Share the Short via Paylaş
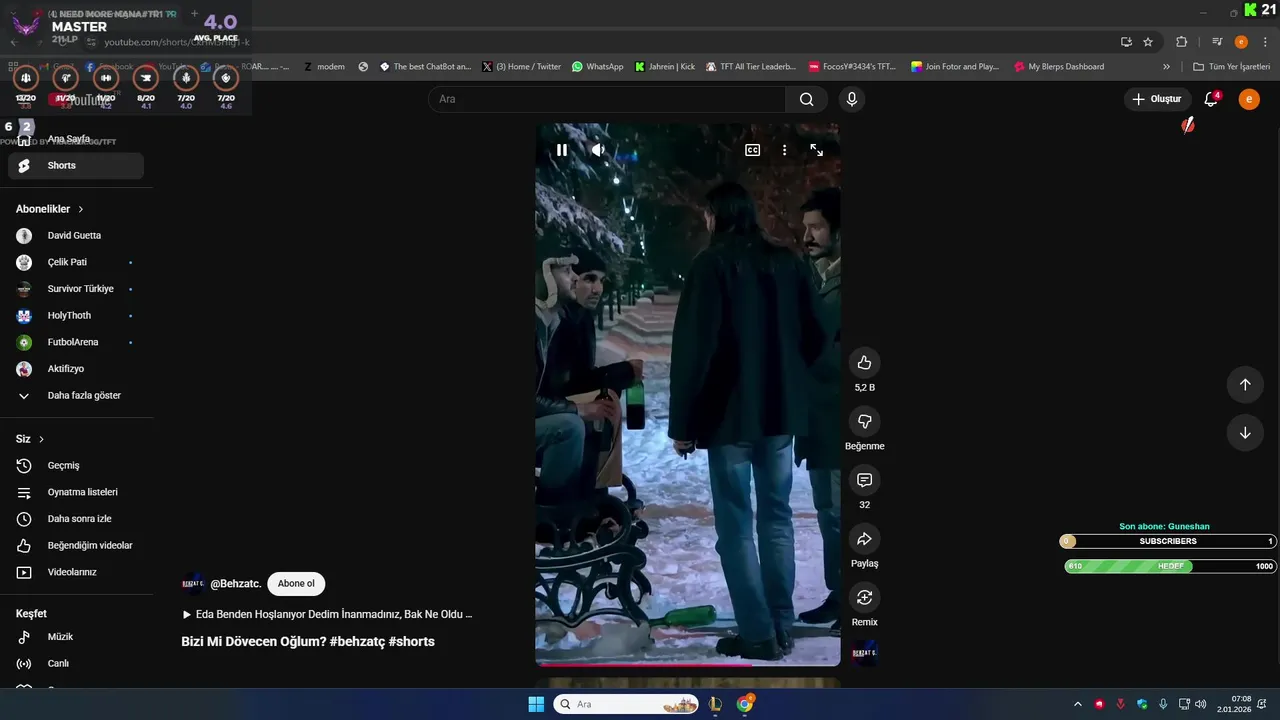Screen dimensions: 1280x720 864,539
